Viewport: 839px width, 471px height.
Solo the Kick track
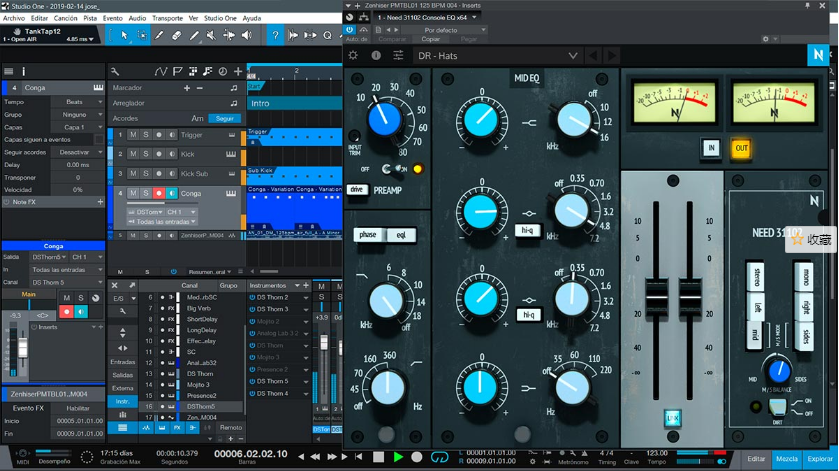coord(146,154)
